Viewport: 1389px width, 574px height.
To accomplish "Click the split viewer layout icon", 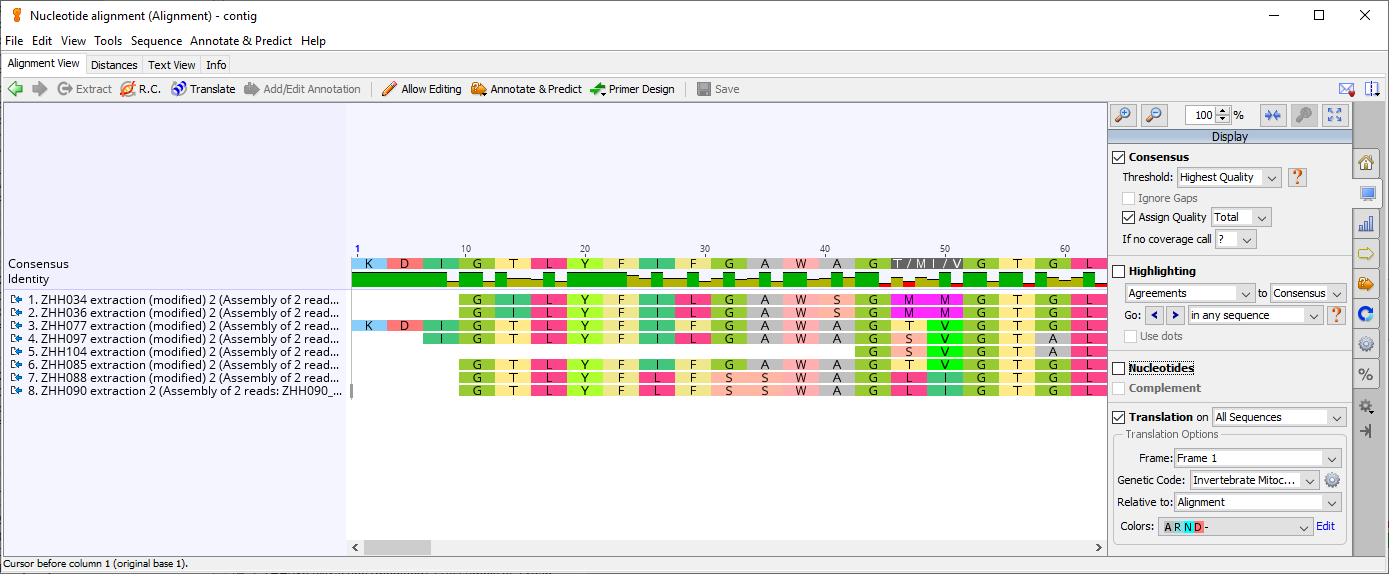I will 1372,89.
